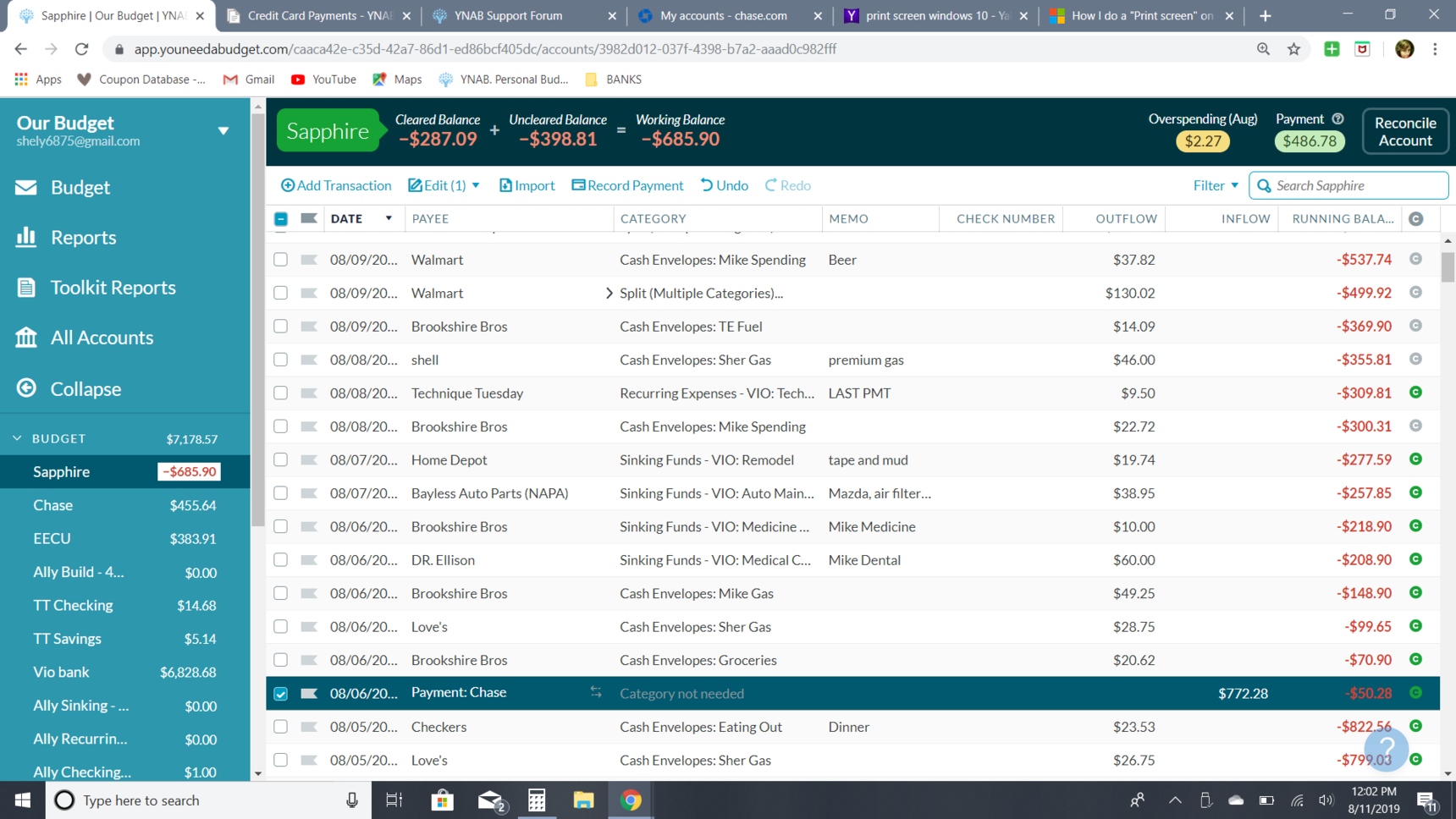Reload the page in the browser
Viewport: 1456px width, 819px height.
coord(82,49)
